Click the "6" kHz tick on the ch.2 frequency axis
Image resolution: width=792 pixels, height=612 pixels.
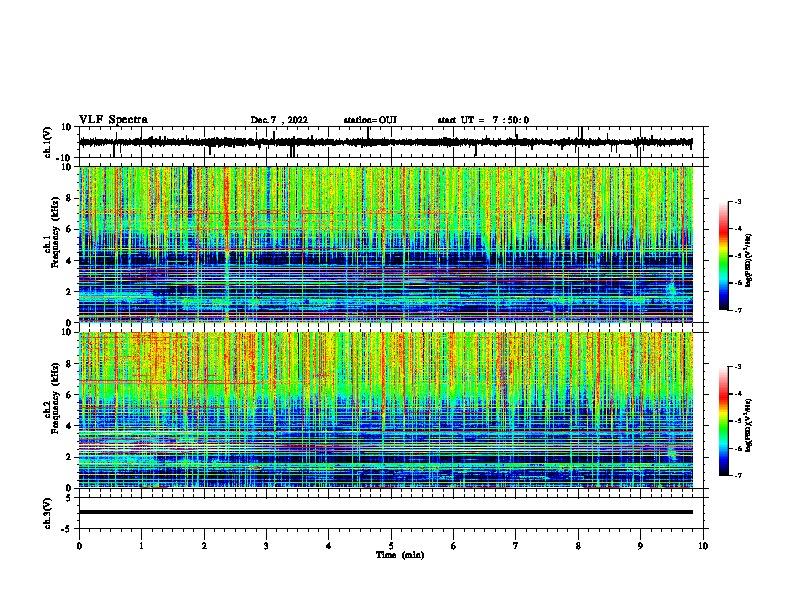pos(70,394)
